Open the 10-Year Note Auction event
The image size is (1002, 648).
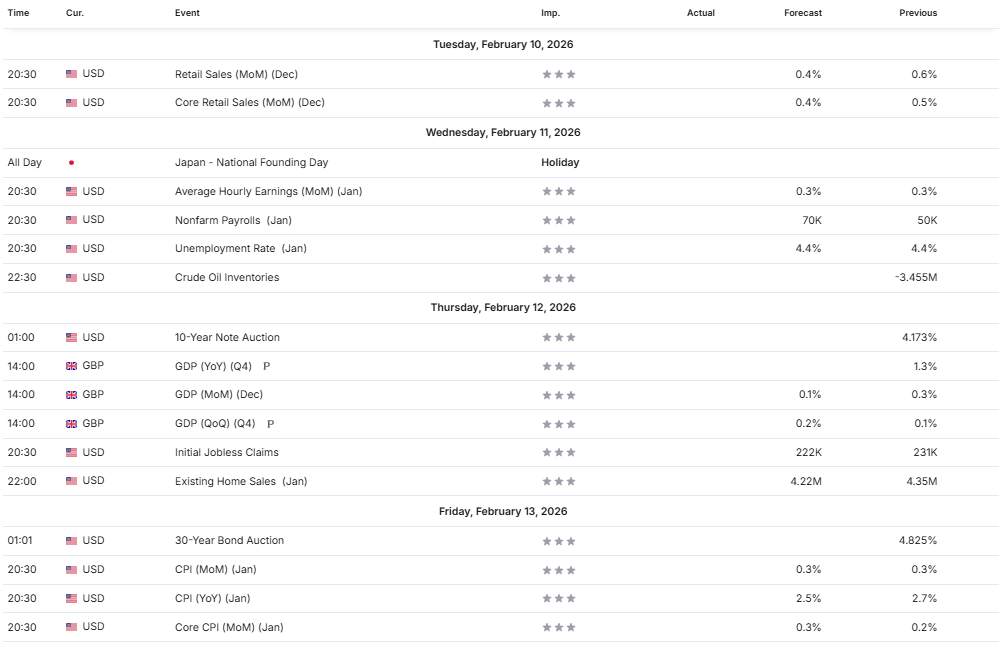click(x=227, y=337)
